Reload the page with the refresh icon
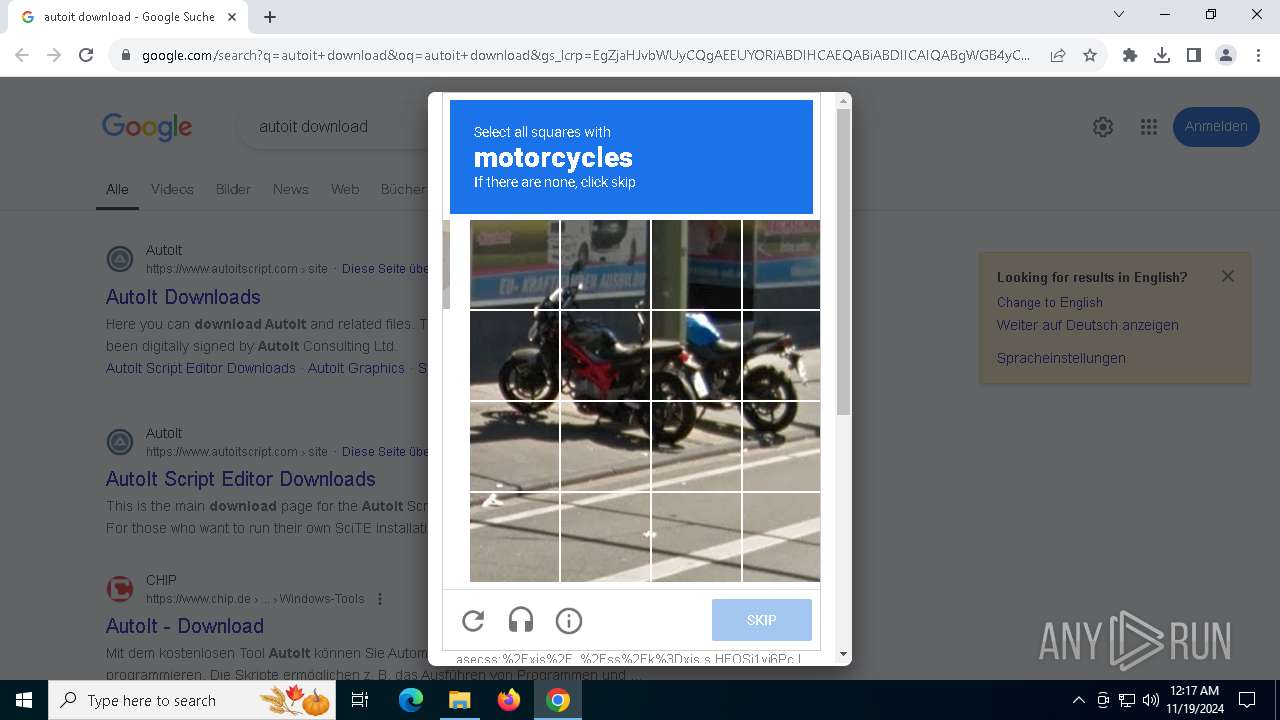Image resolution: width=1280 pixels, height=720 pixels. pos(86,55)
